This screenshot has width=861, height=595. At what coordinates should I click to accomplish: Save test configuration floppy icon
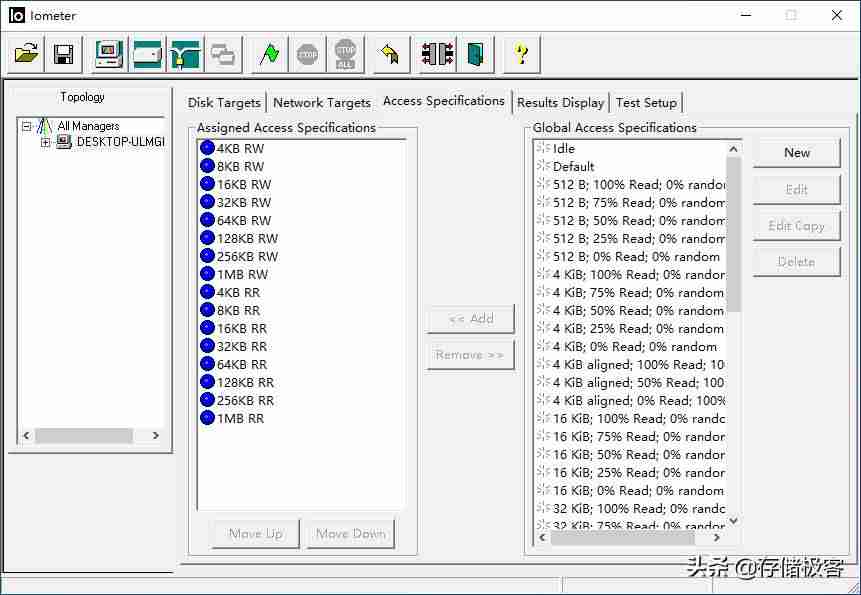[64, 54]
